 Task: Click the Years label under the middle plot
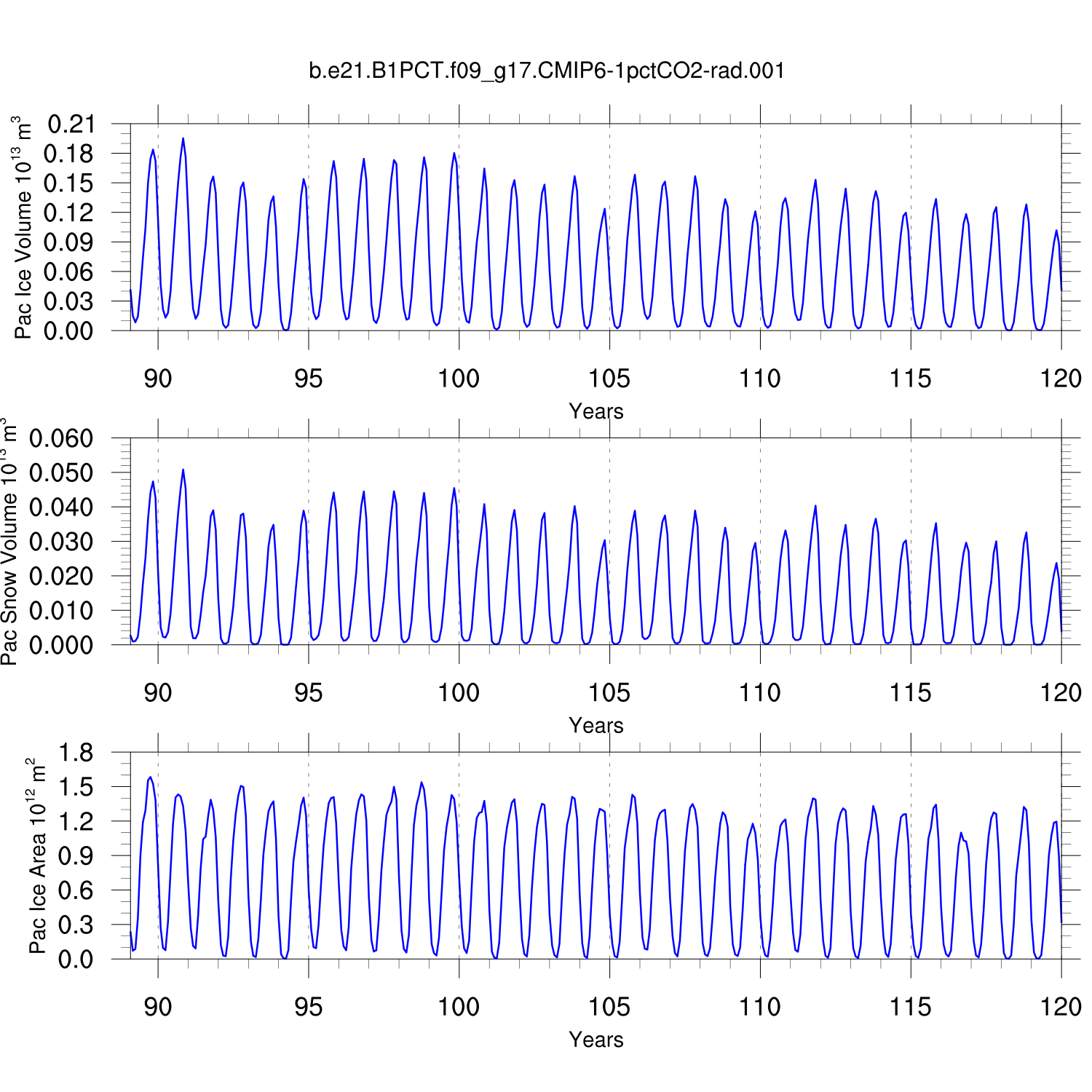click(596, 726)
